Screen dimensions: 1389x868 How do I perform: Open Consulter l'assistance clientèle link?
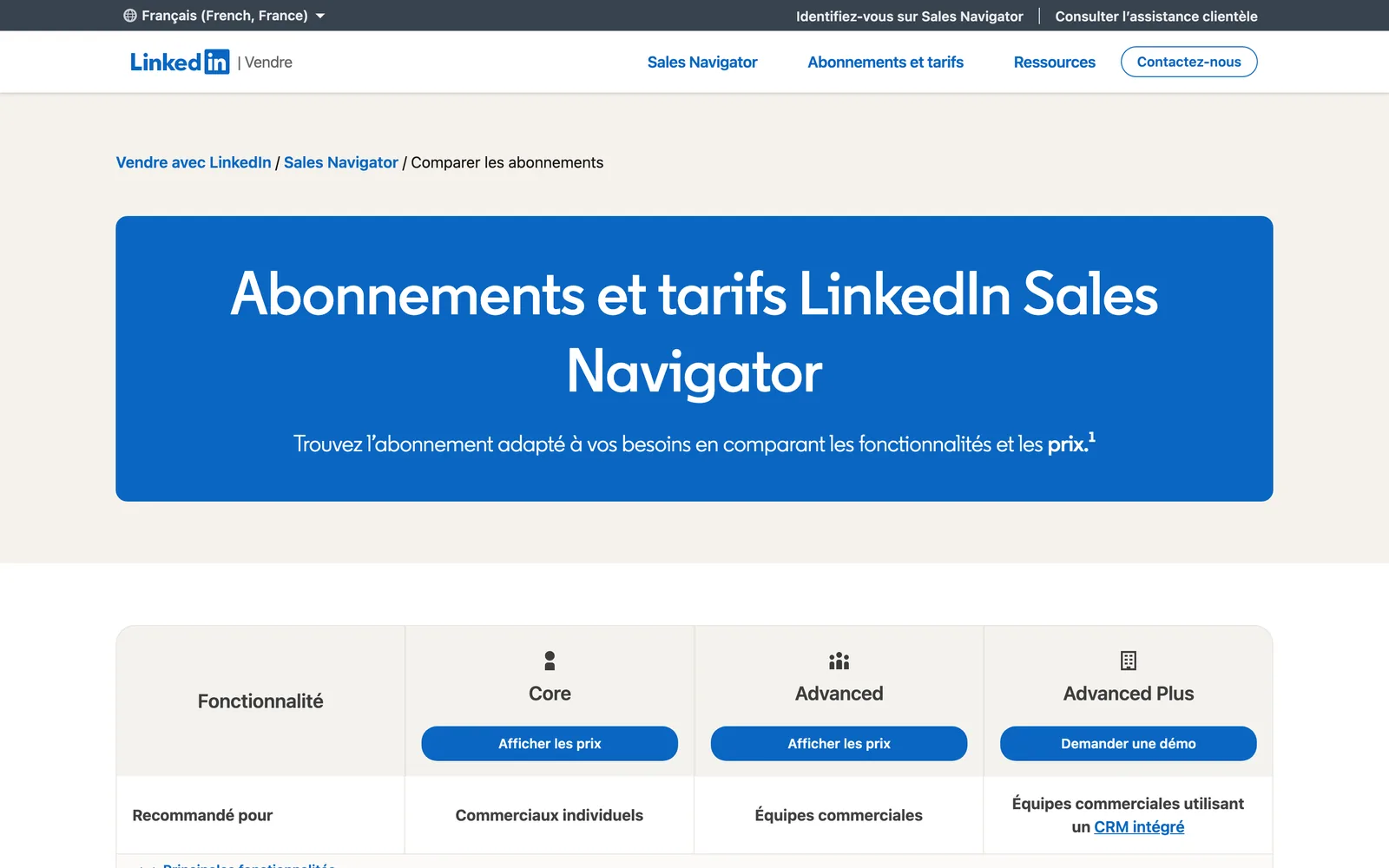[1156, 16]
